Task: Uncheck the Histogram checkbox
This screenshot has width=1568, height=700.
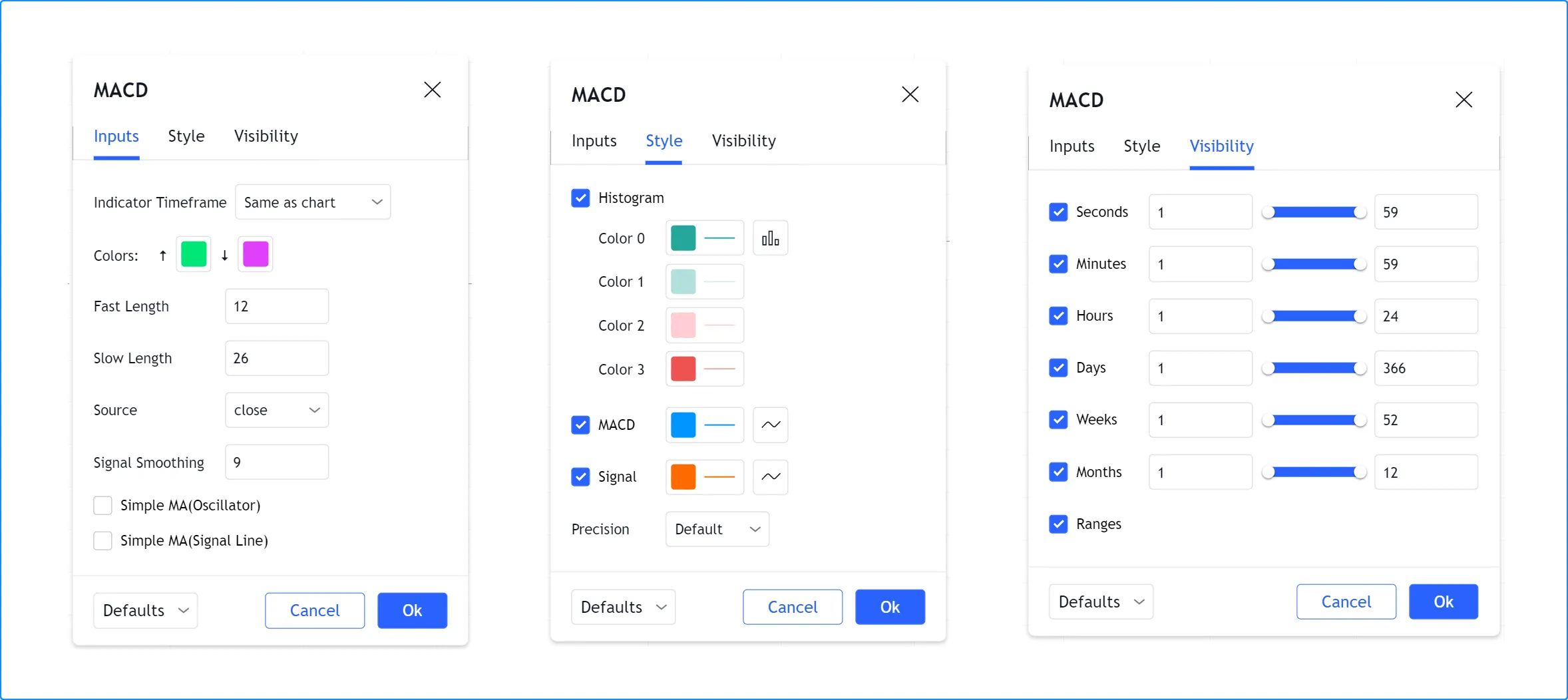Action: [580, 198]
